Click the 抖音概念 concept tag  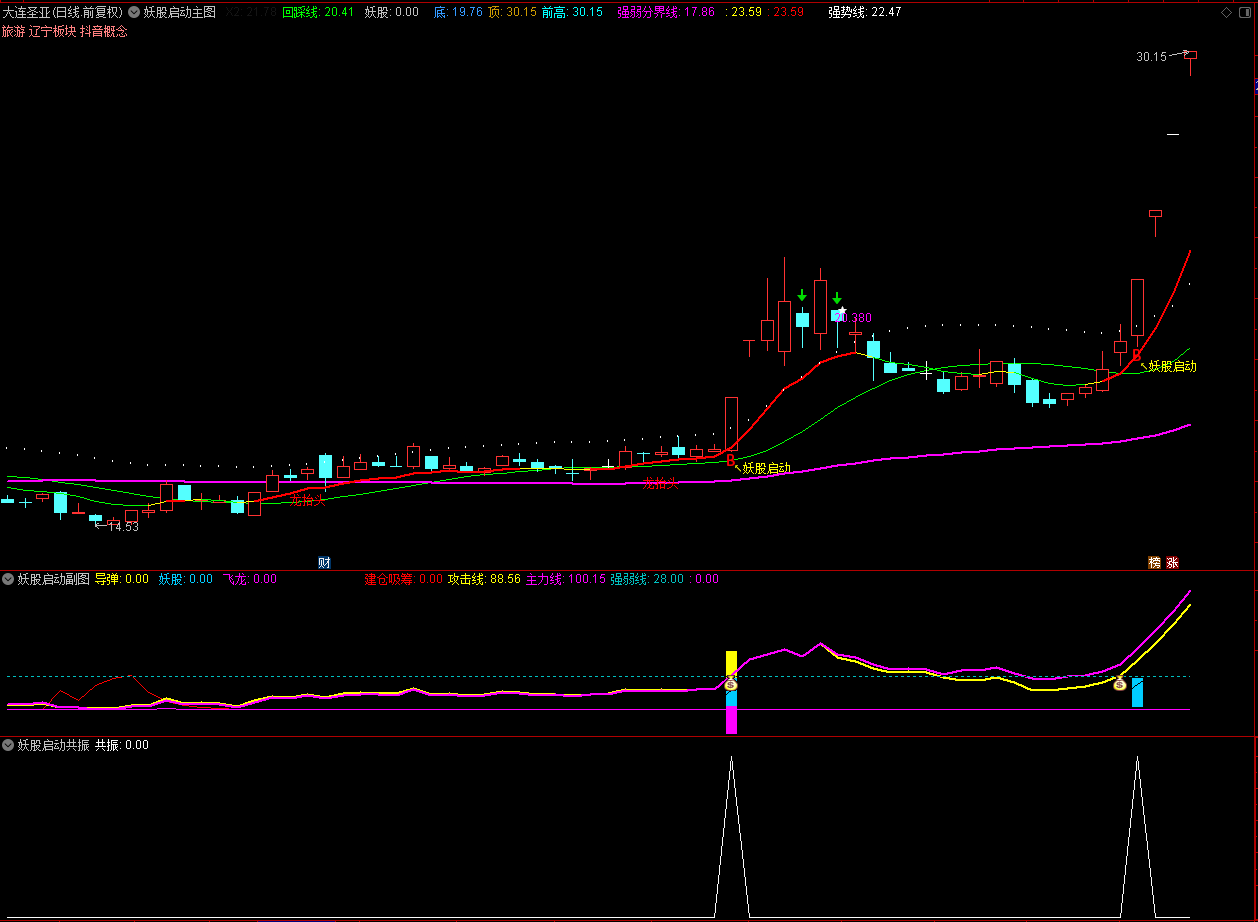103,31
